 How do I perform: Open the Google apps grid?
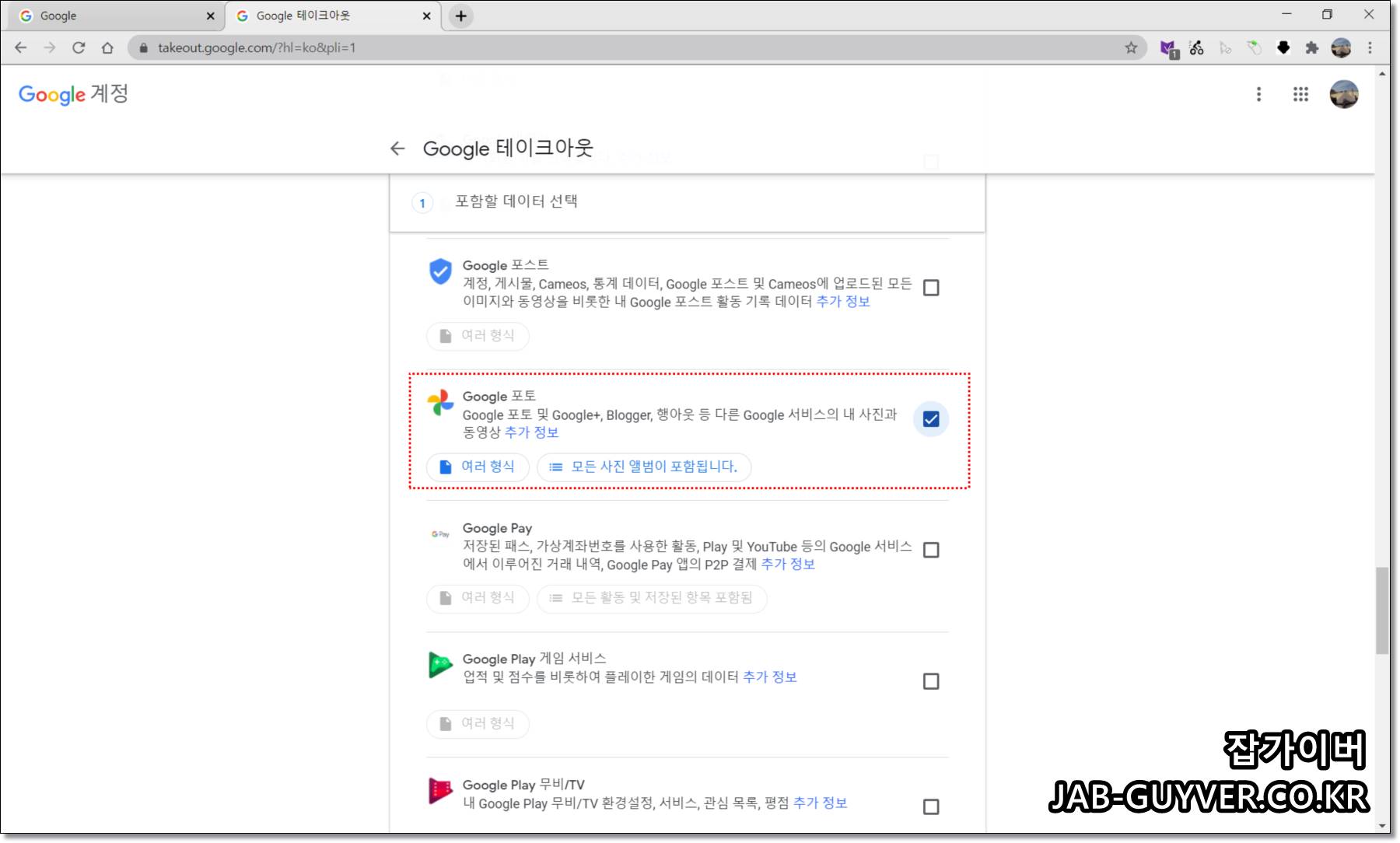pos(1300,94)
